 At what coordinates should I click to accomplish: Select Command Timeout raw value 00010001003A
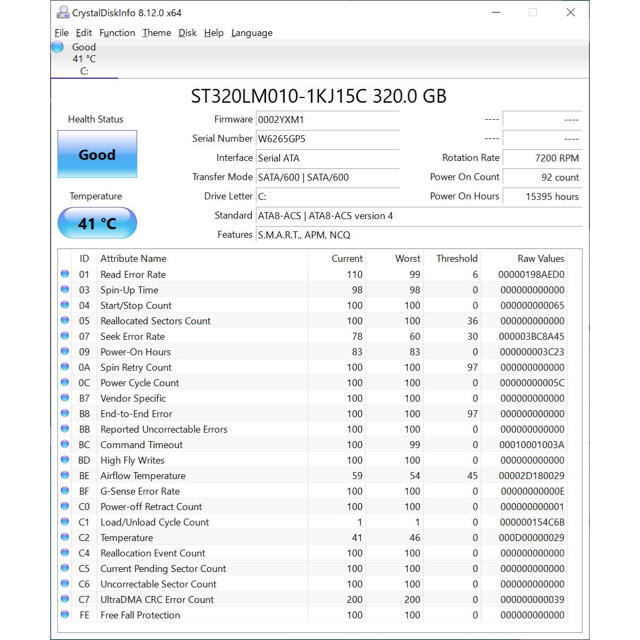(532, 444)
